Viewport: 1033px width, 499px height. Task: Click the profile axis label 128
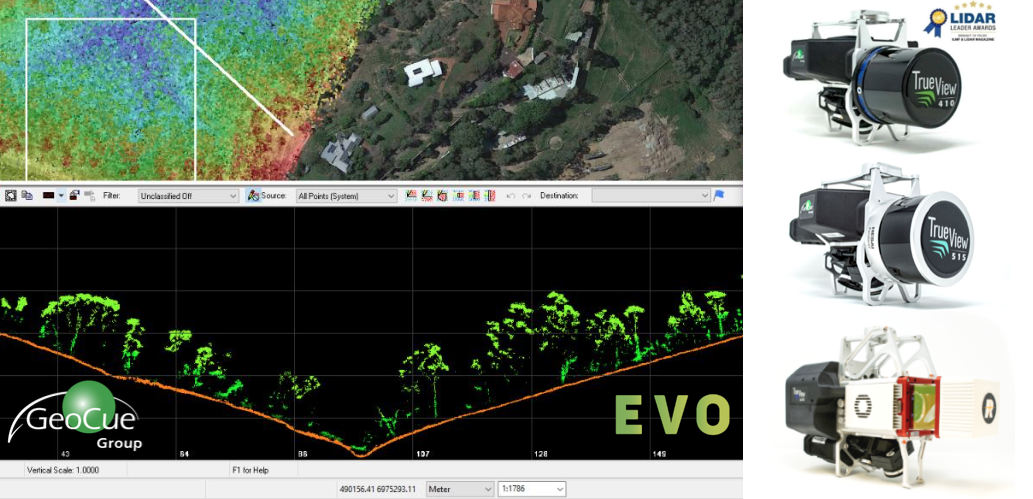(x=541, y=454)
